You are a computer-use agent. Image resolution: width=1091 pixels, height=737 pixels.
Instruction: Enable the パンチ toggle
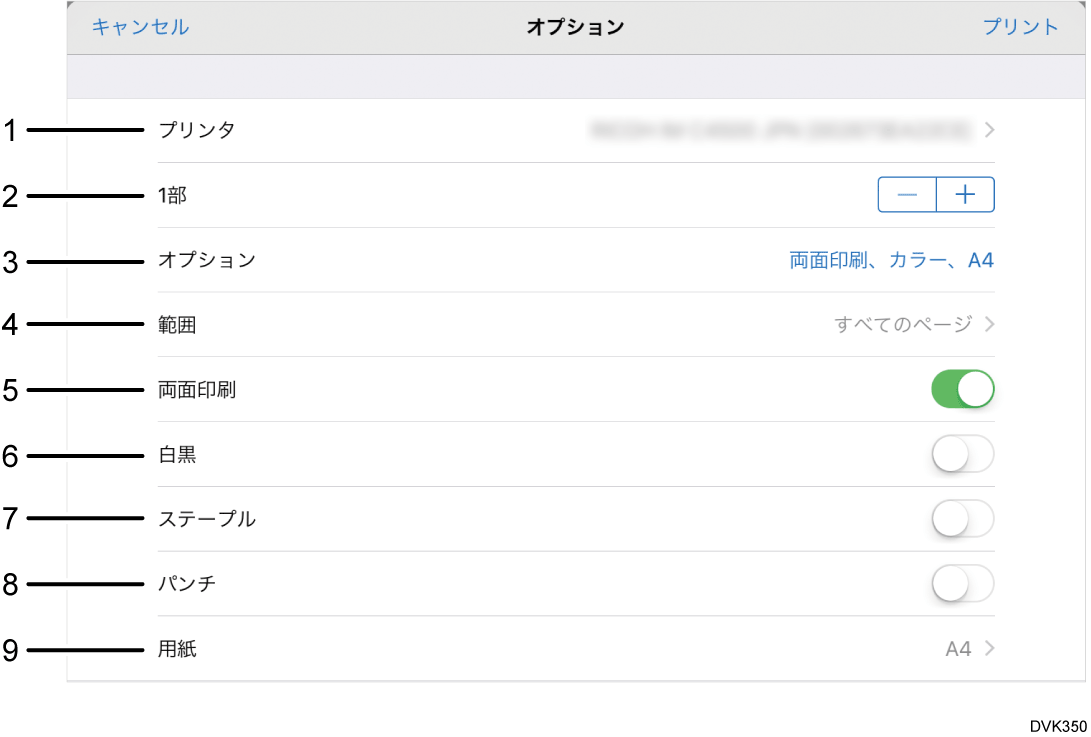click(x=962, y=584)
